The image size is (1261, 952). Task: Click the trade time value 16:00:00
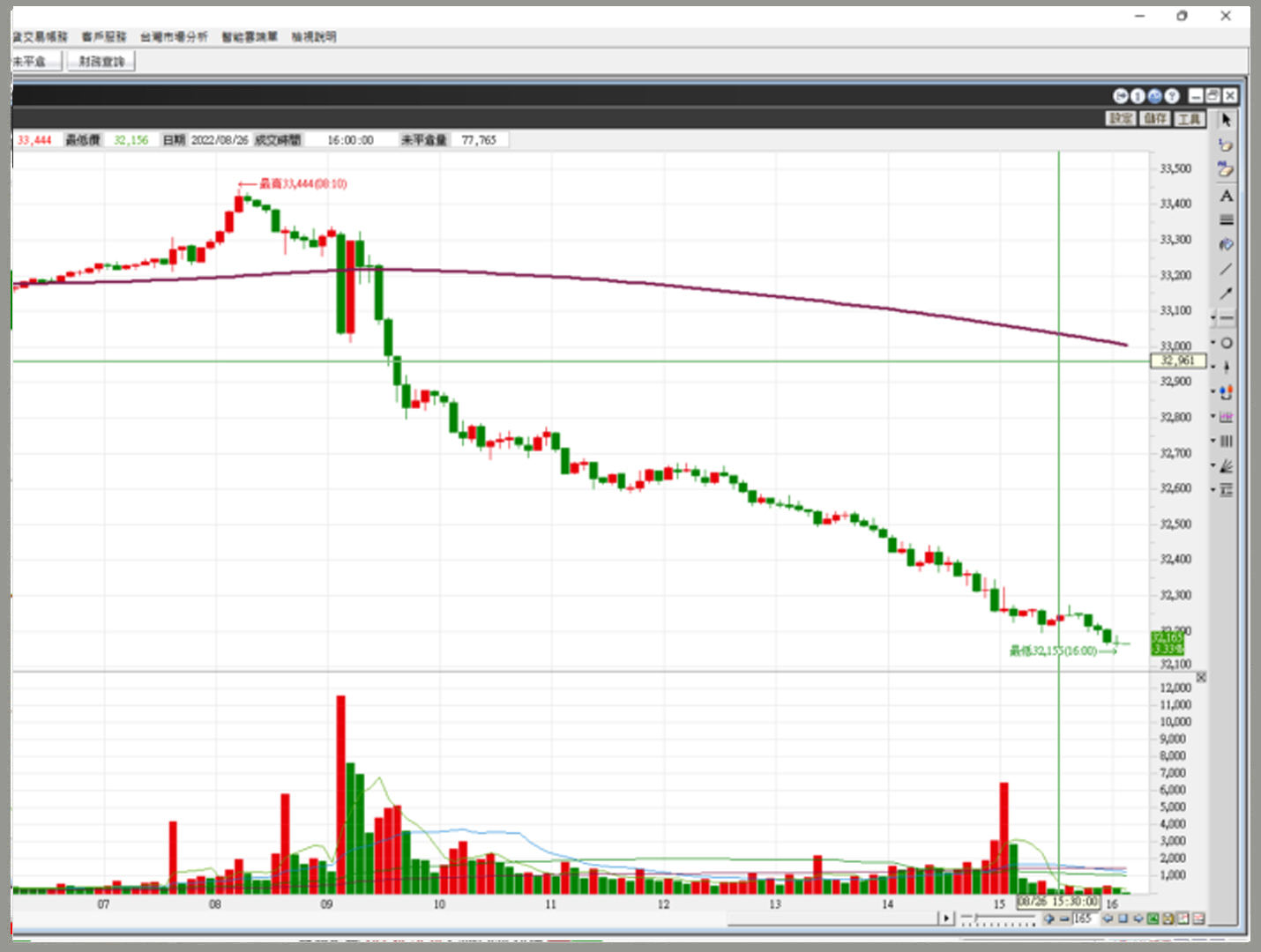click(x=350, y=140)
